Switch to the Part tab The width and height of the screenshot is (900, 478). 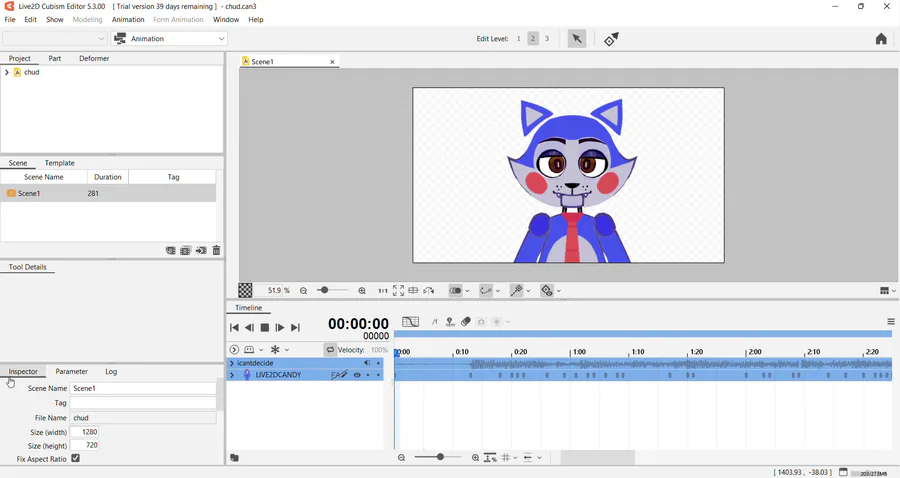pos(55,59)
